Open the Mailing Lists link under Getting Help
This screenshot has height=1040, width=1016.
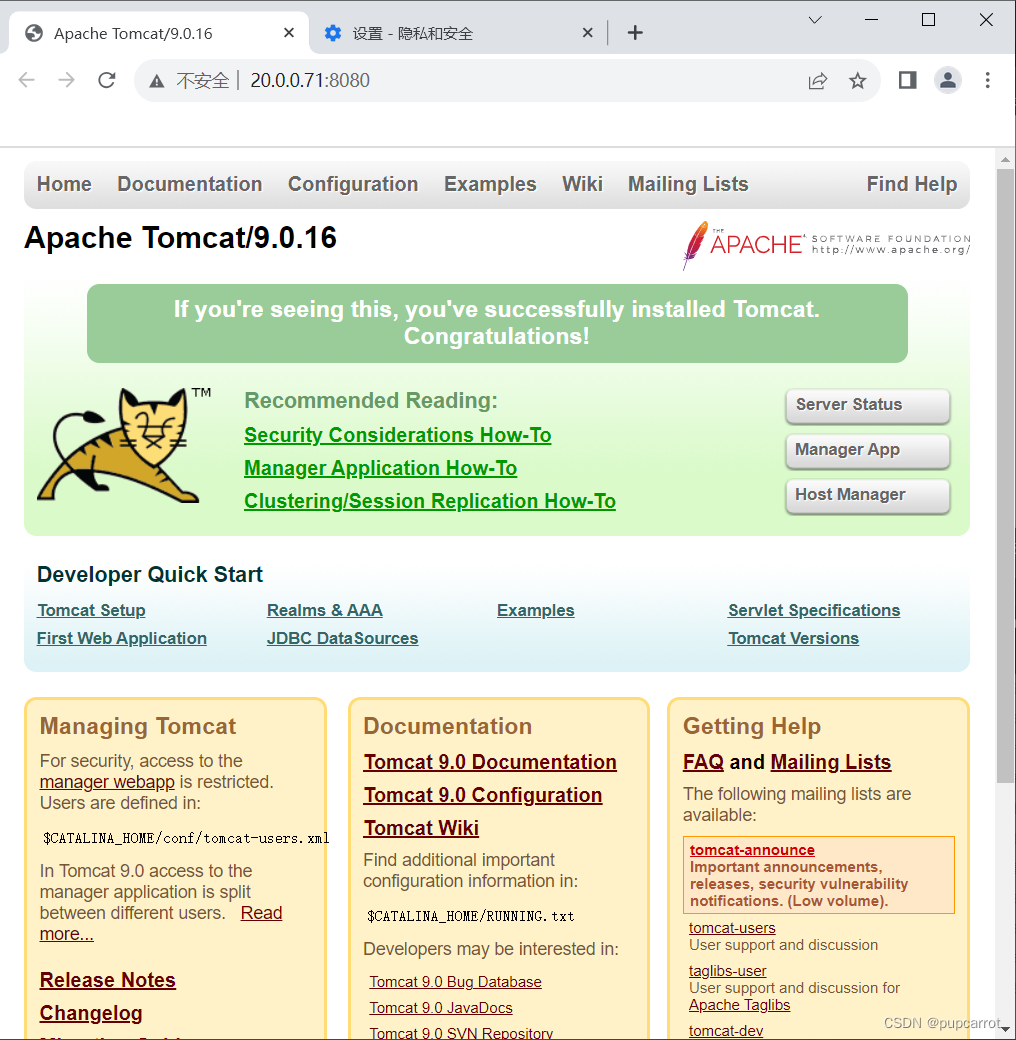830,762
